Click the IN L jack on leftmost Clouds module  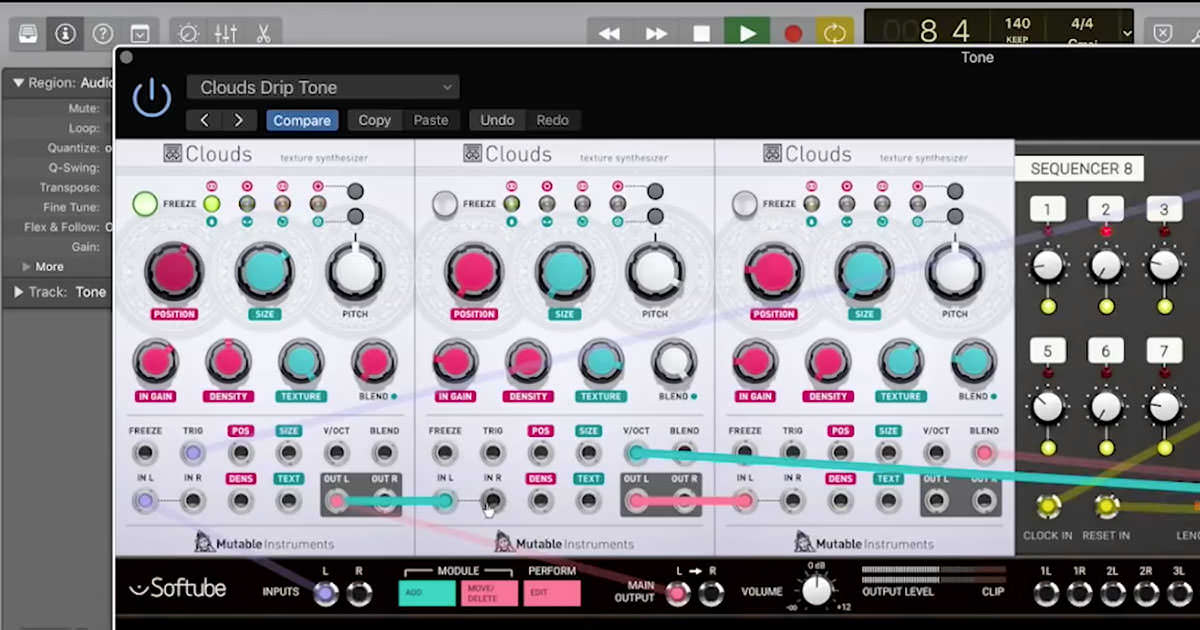point(145,501)
